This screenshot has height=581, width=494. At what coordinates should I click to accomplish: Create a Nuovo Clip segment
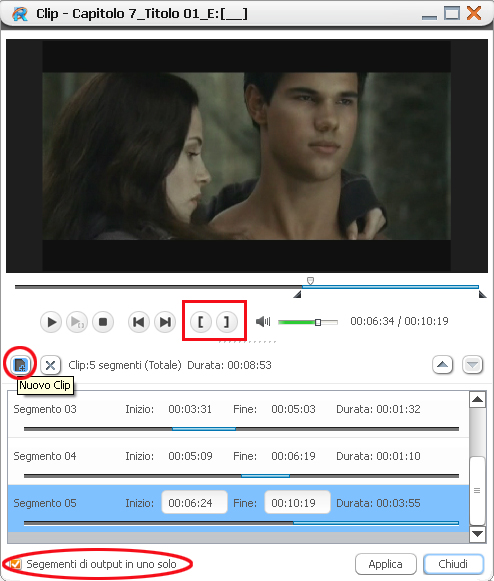point(20,365)
